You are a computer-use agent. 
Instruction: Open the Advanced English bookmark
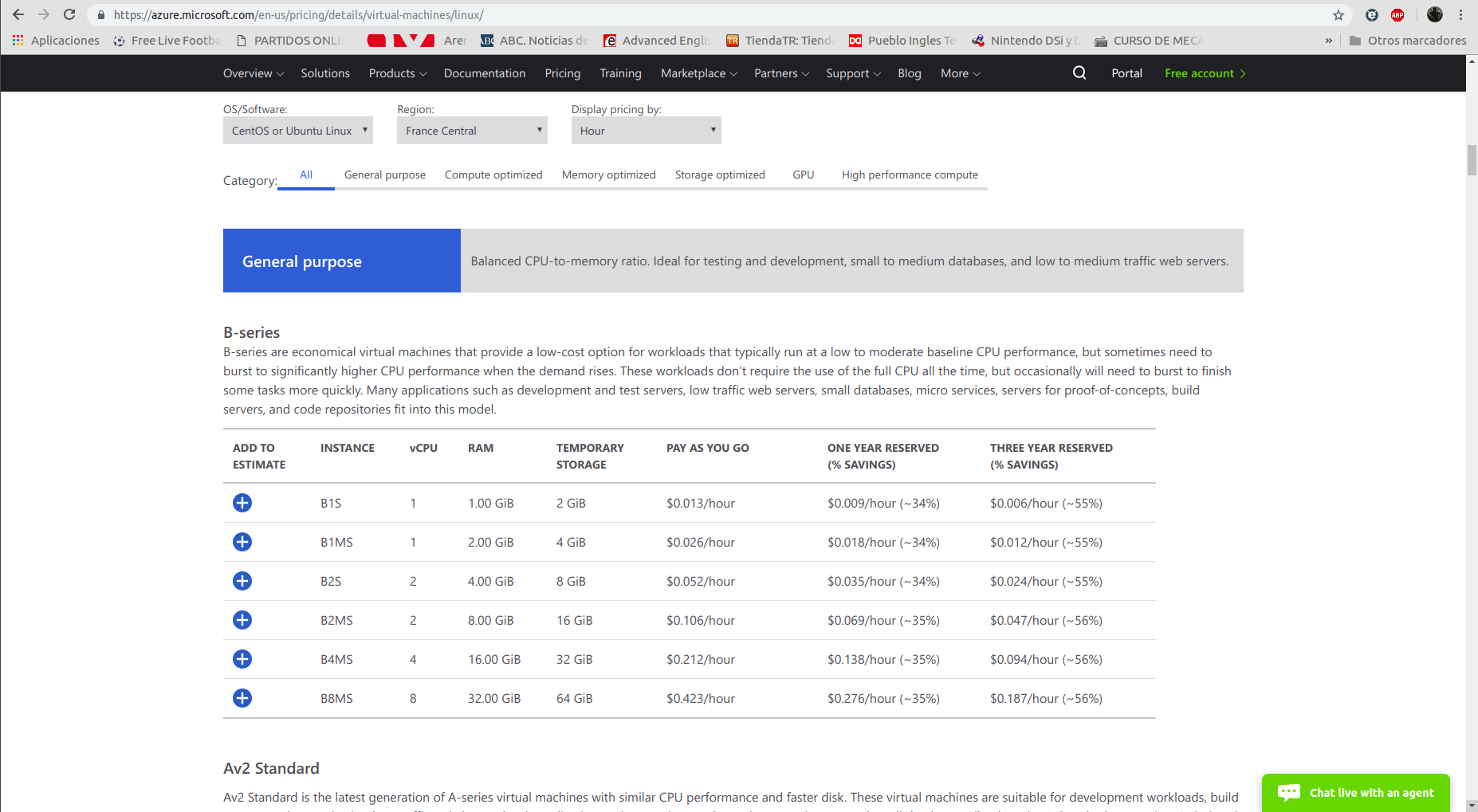point(658,41)
